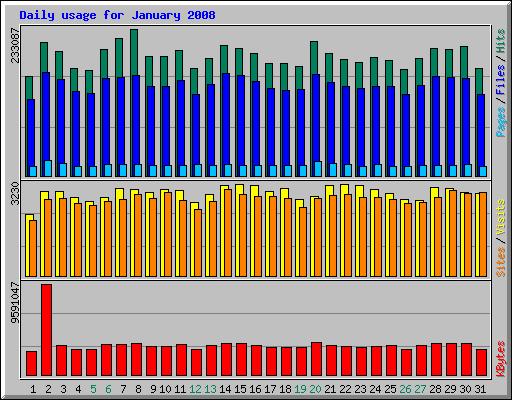Select the green weekend day label 13
Image resolution: width=512 pixels, height=400 pixels.
tap(210, 389)
